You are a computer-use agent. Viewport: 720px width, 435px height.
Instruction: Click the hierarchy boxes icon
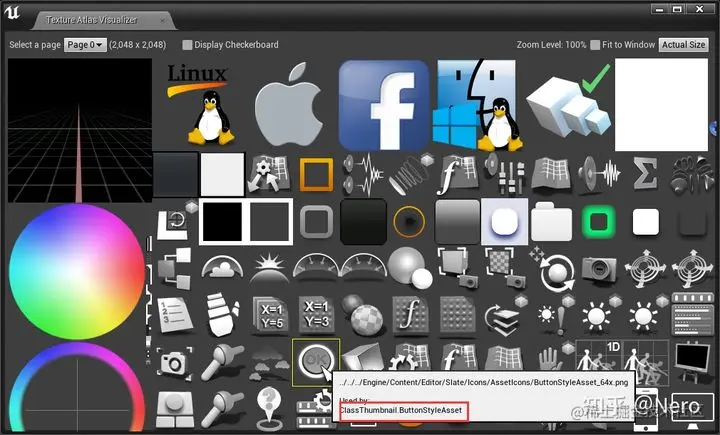175,268
